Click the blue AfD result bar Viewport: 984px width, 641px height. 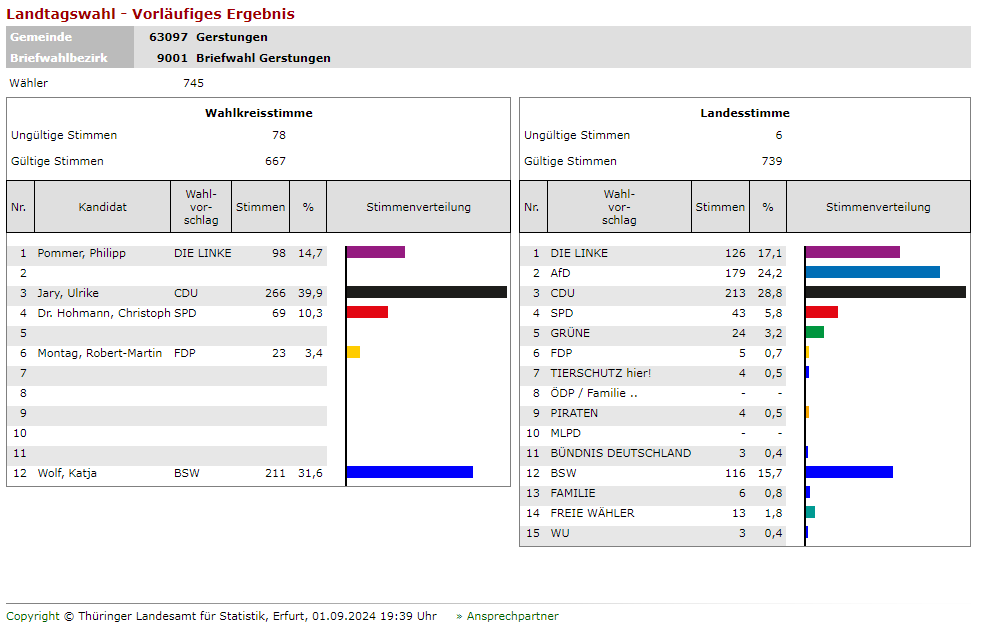point(872,272)
